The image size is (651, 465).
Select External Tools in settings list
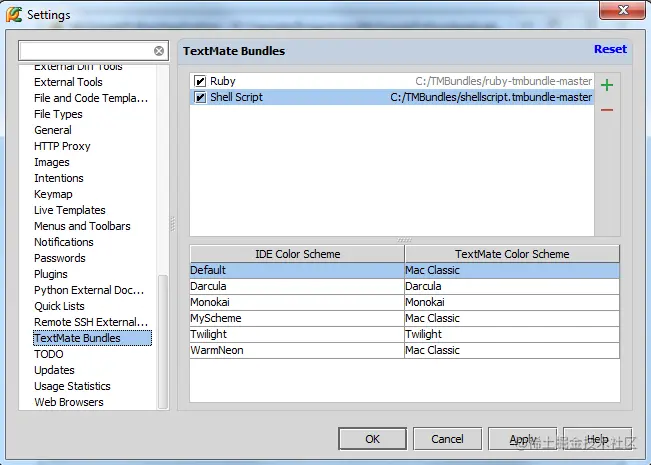point(68,82)
